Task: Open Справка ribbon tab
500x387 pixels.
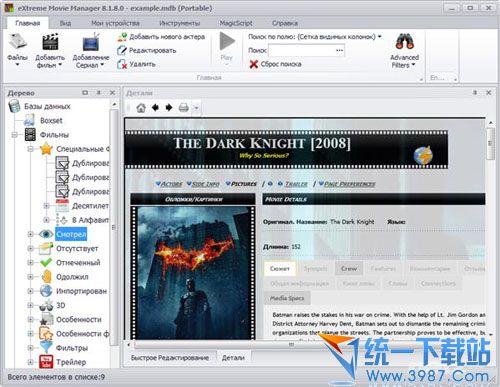Action: 285,23
